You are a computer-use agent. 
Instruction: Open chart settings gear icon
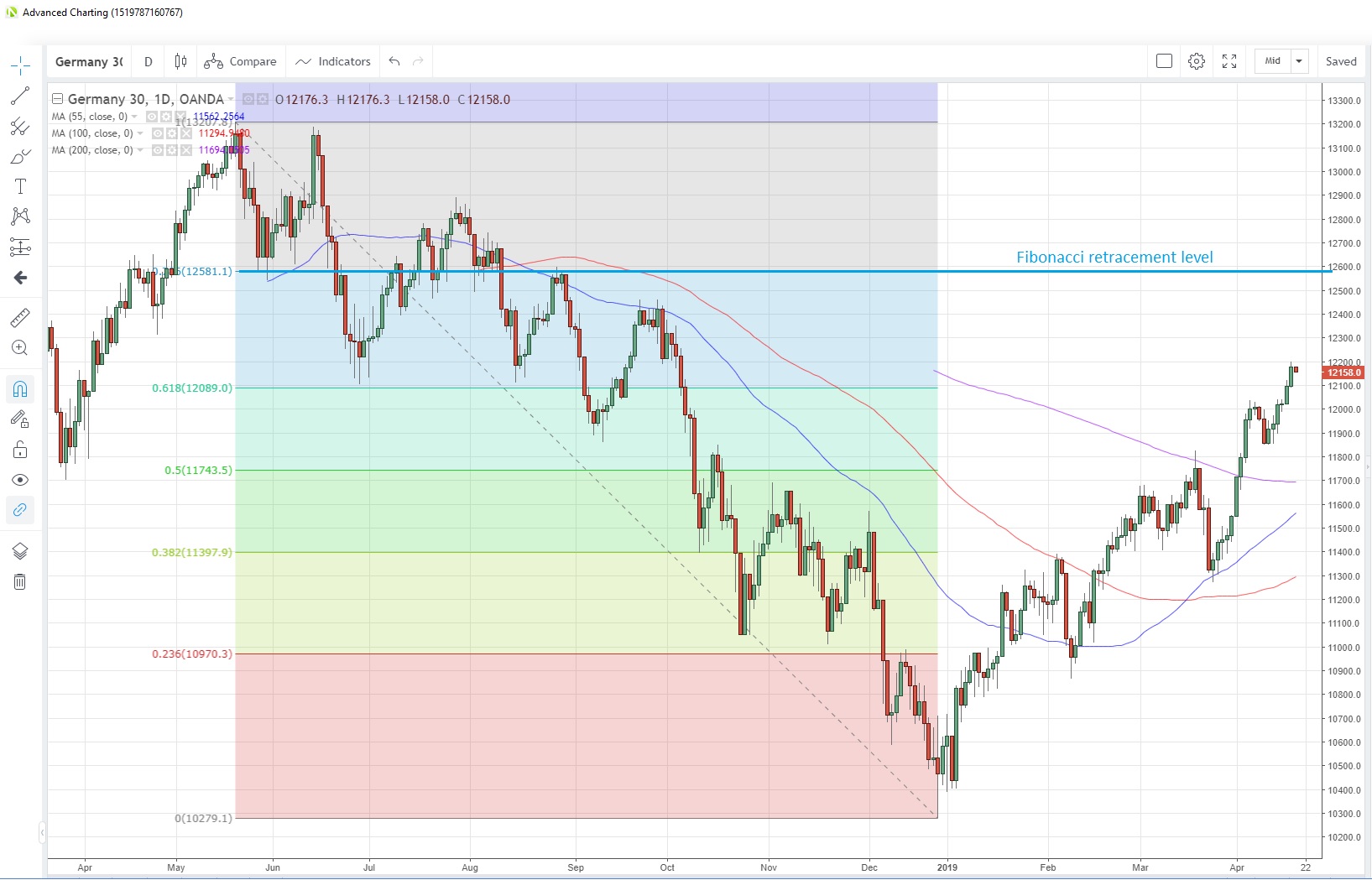click(x=1197, y=61)
